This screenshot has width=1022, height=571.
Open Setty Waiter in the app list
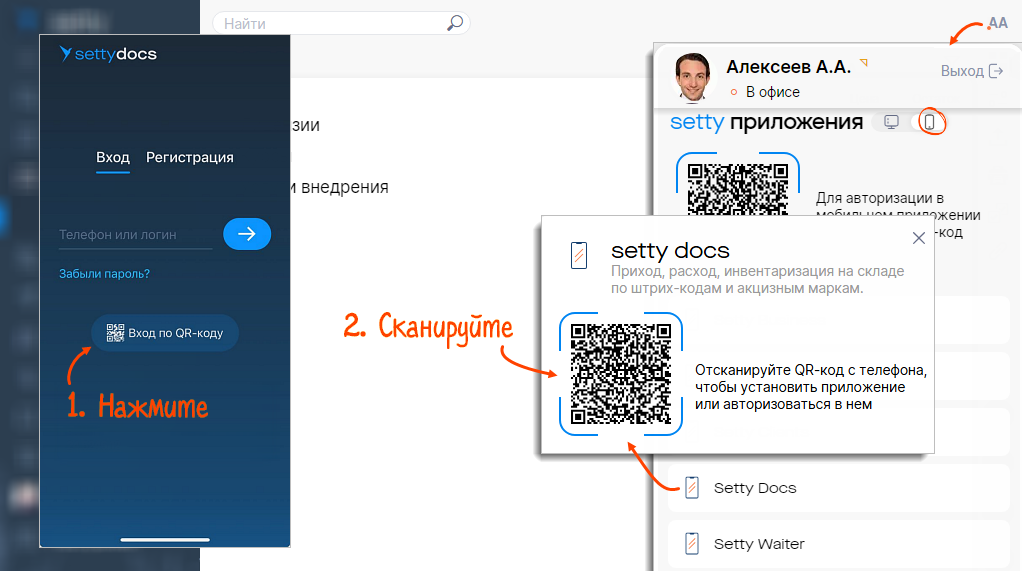pyautogui.click(x=839, y=544)
